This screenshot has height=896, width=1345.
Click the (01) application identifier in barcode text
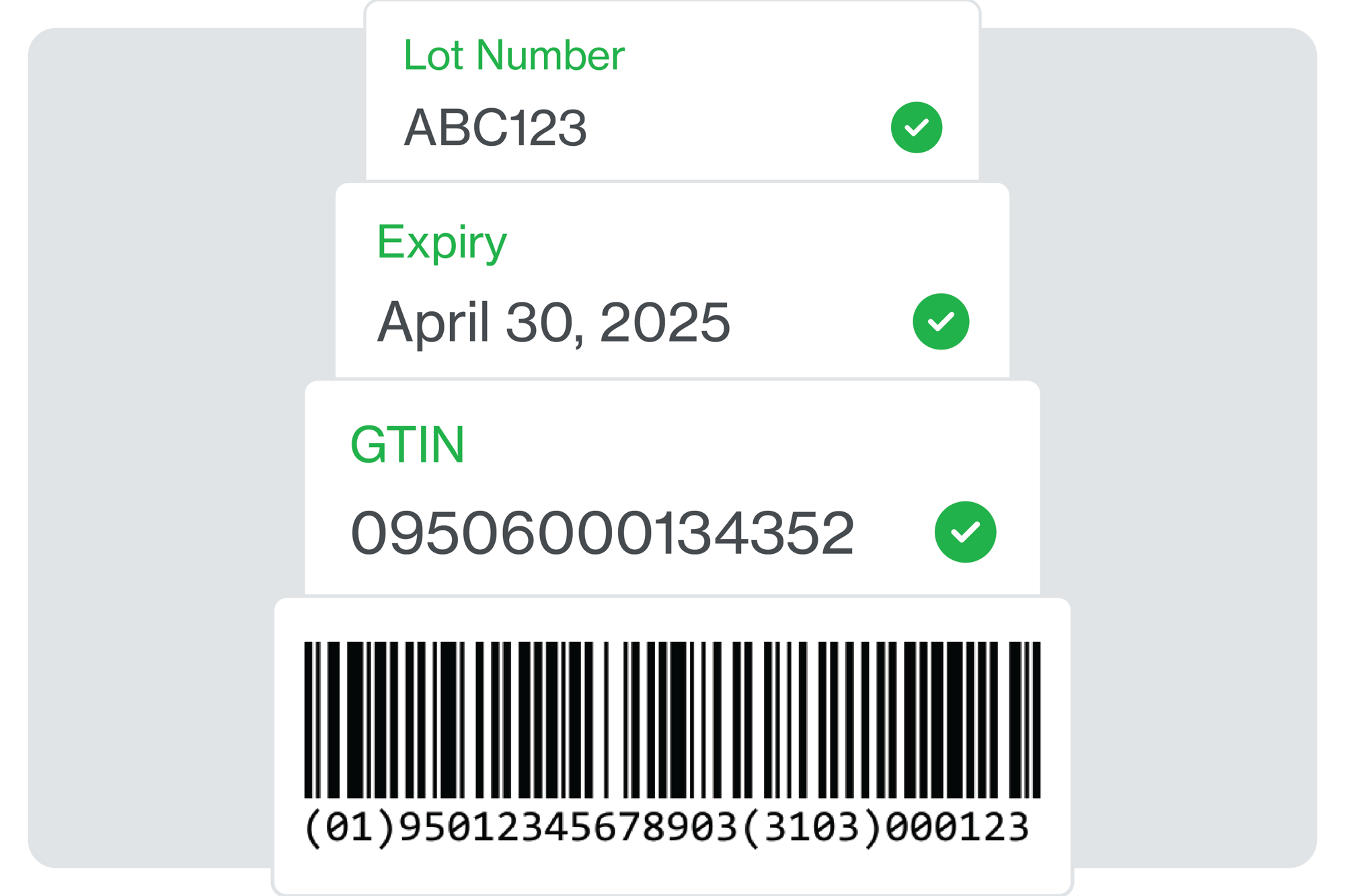click(x=350, y=828)
